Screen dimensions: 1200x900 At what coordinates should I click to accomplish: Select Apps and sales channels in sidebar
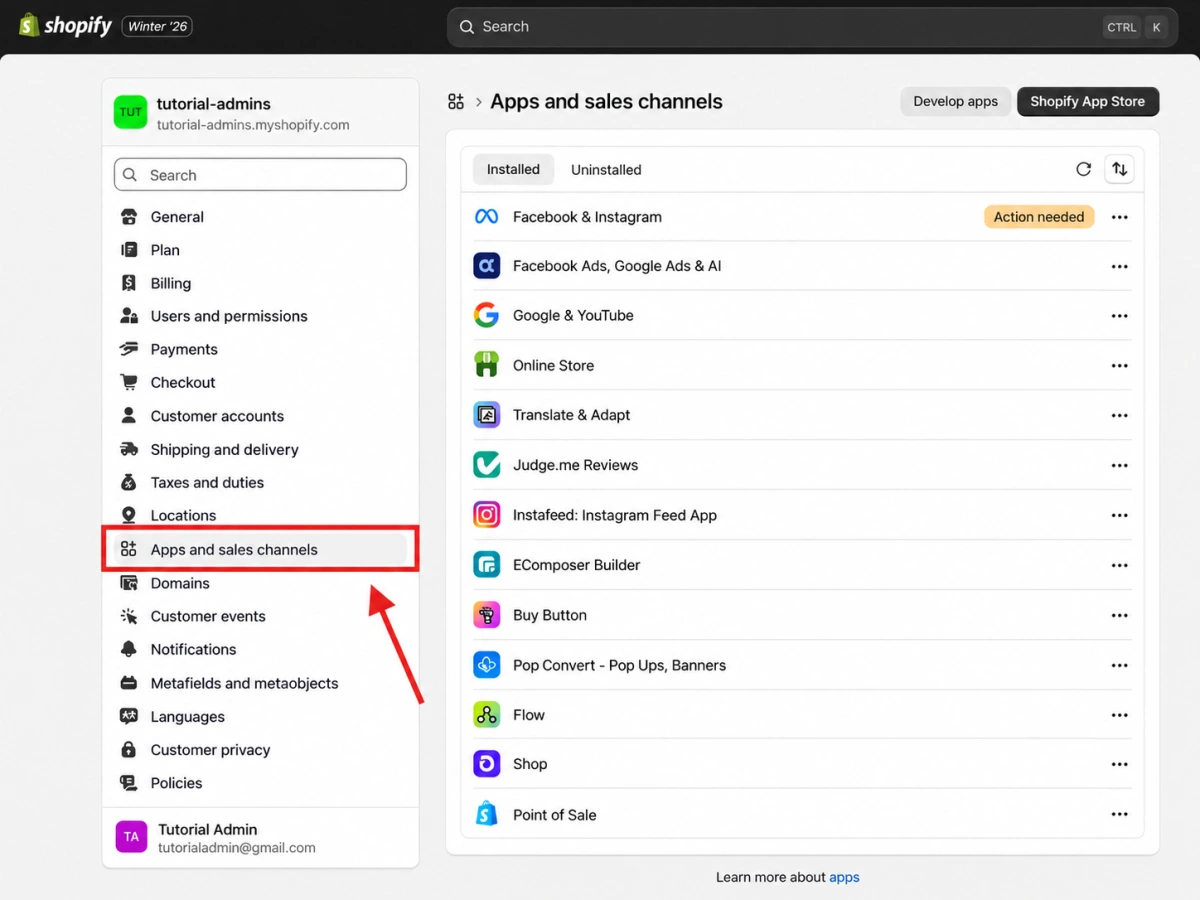click(260, 549)
